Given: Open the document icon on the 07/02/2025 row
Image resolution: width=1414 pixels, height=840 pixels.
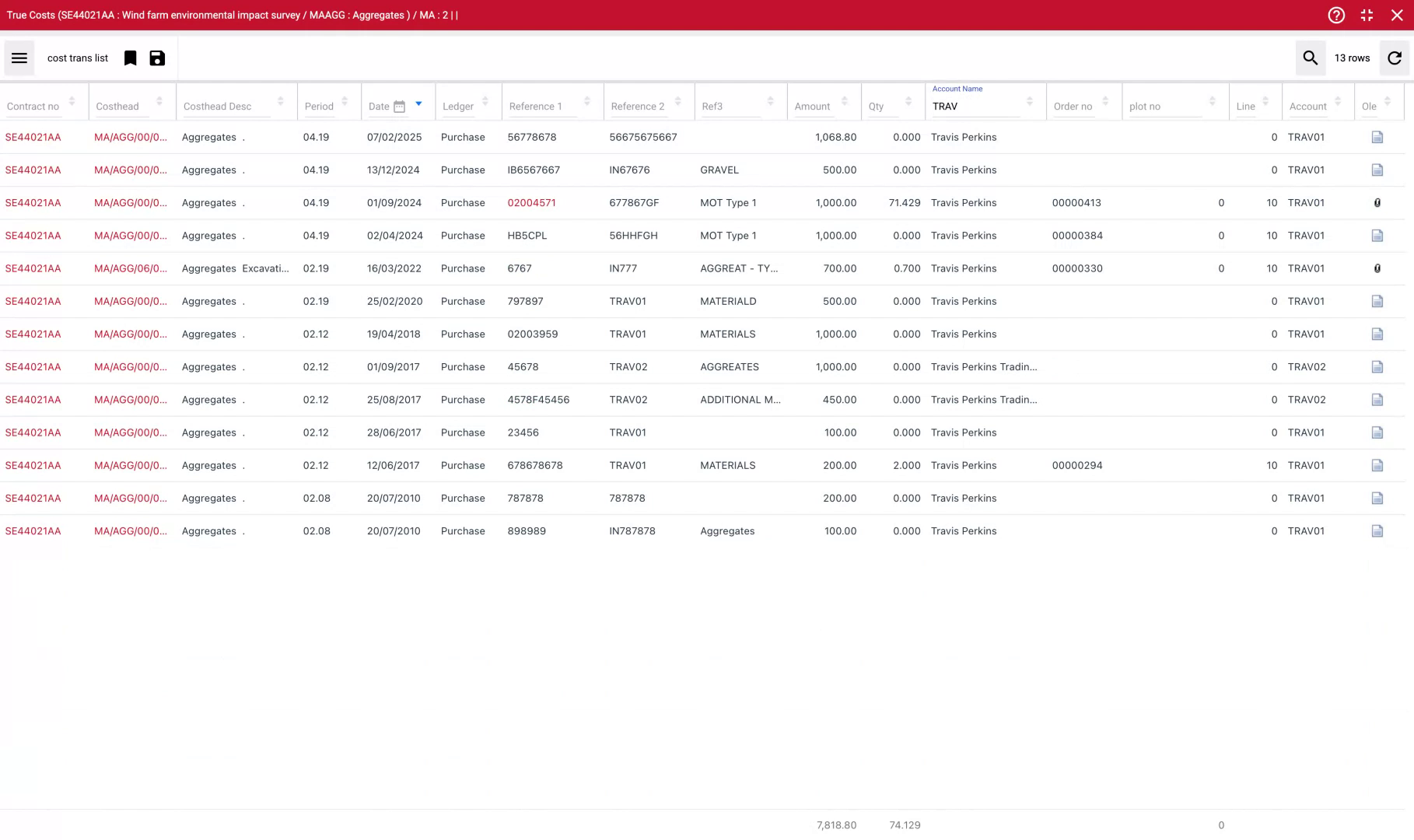Looking at the screenshot, I should tap(1377, 137).
